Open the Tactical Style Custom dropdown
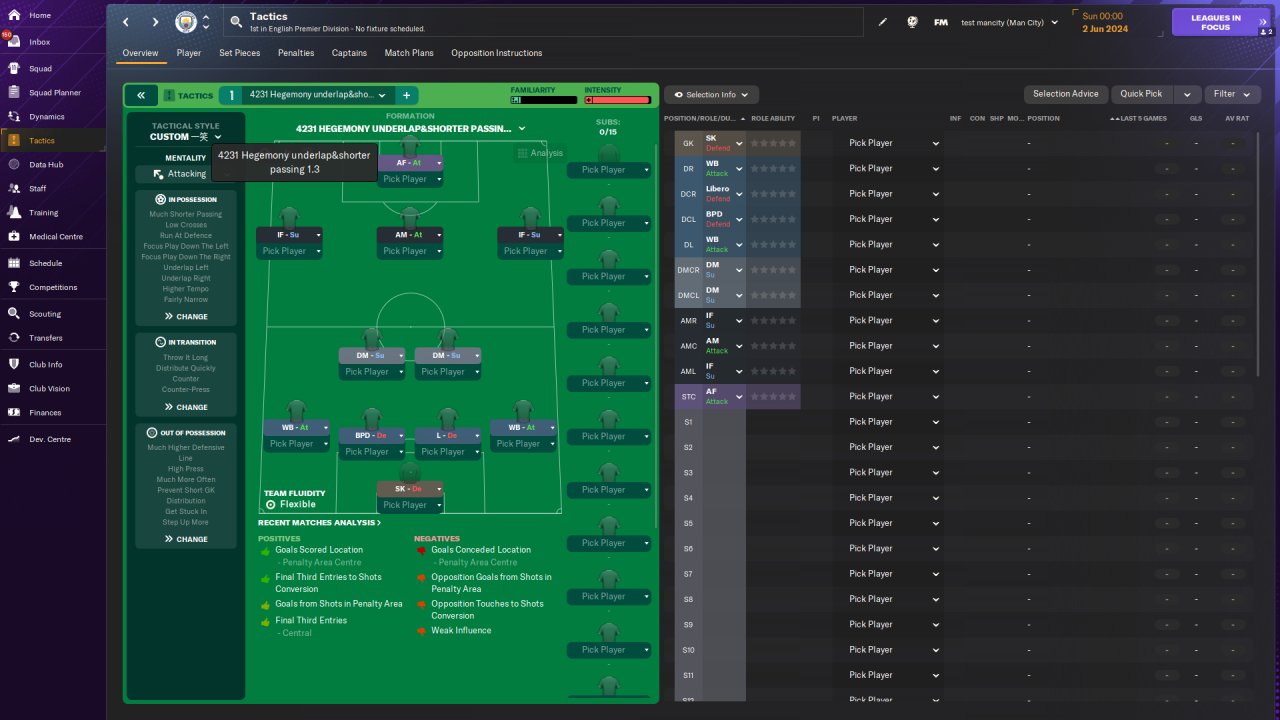 pos(186,137)
